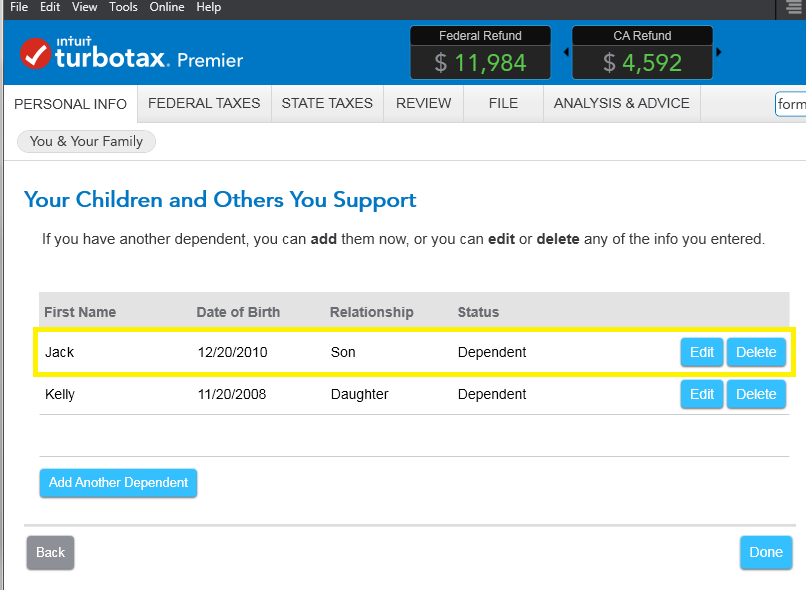Image resolution: width=806 pixels, height=590 pixels.
Task: Select the You & Your Family breadcrumb
Action: point(86,141)
